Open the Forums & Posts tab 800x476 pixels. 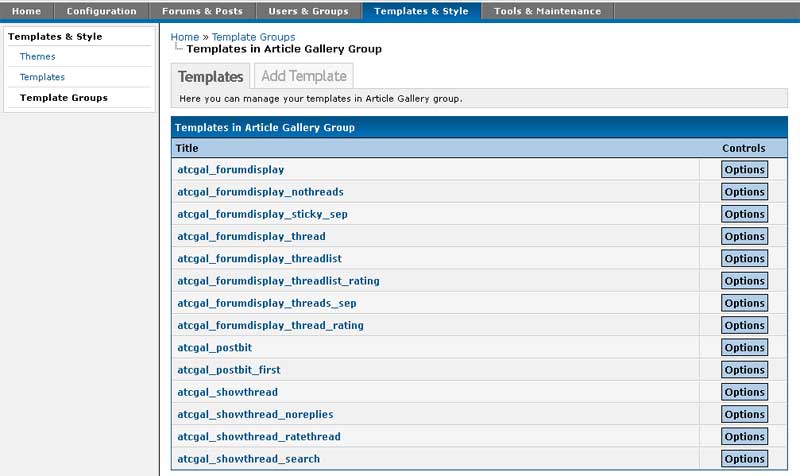(x=203, y=11)
